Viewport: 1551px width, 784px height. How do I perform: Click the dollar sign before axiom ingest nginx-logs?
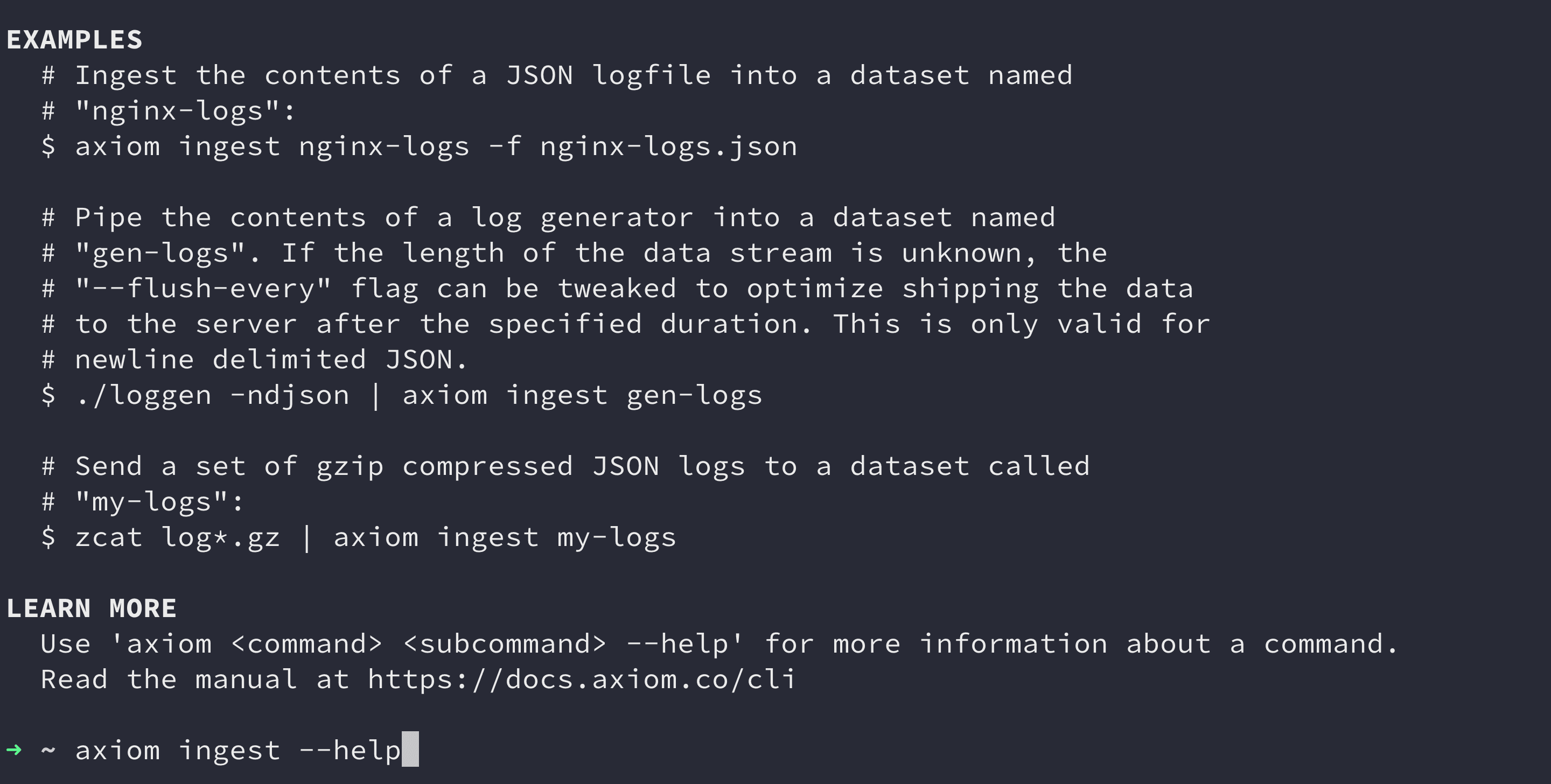(x=48, y=146)
